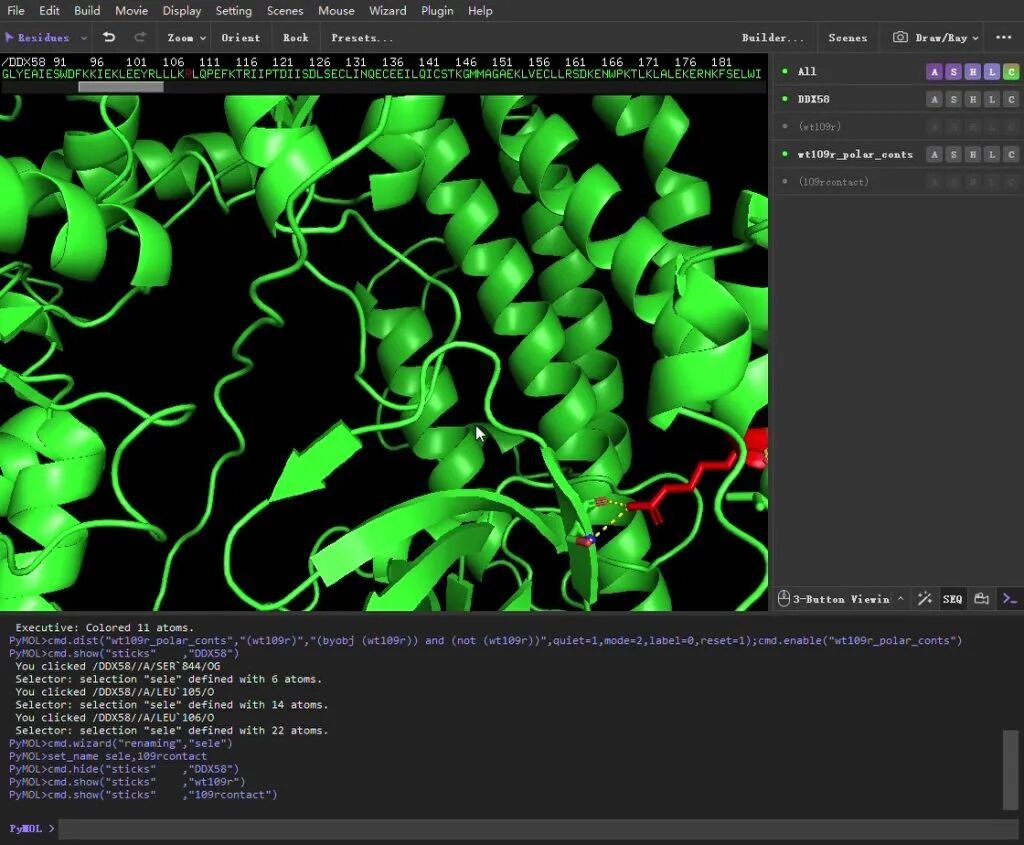Viewport: 1024px width, 845px height.
Task: Toggle the command line prompt icon
Action: point(1010,599)
